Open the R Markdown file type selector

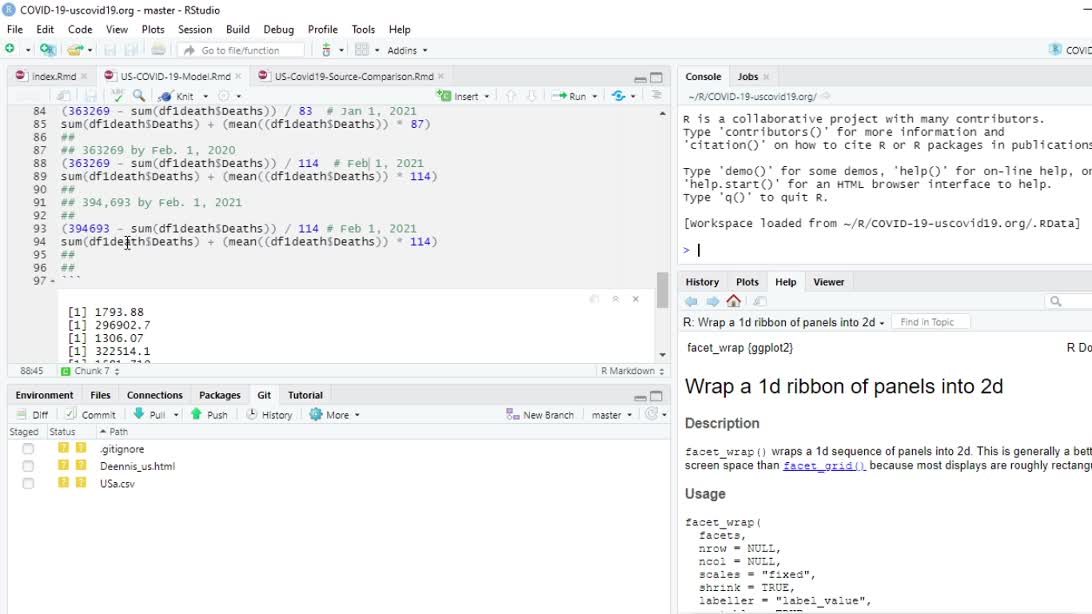(632, 371)
